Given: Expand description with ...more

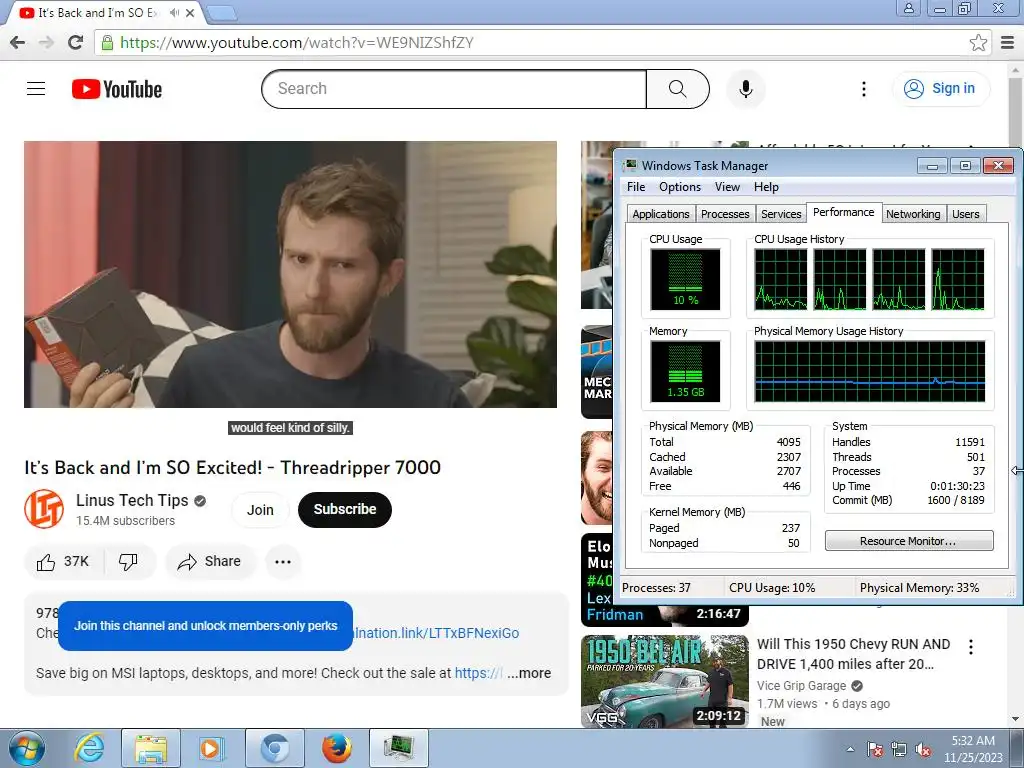Looking at the screenshot, I should click(529, 673).
